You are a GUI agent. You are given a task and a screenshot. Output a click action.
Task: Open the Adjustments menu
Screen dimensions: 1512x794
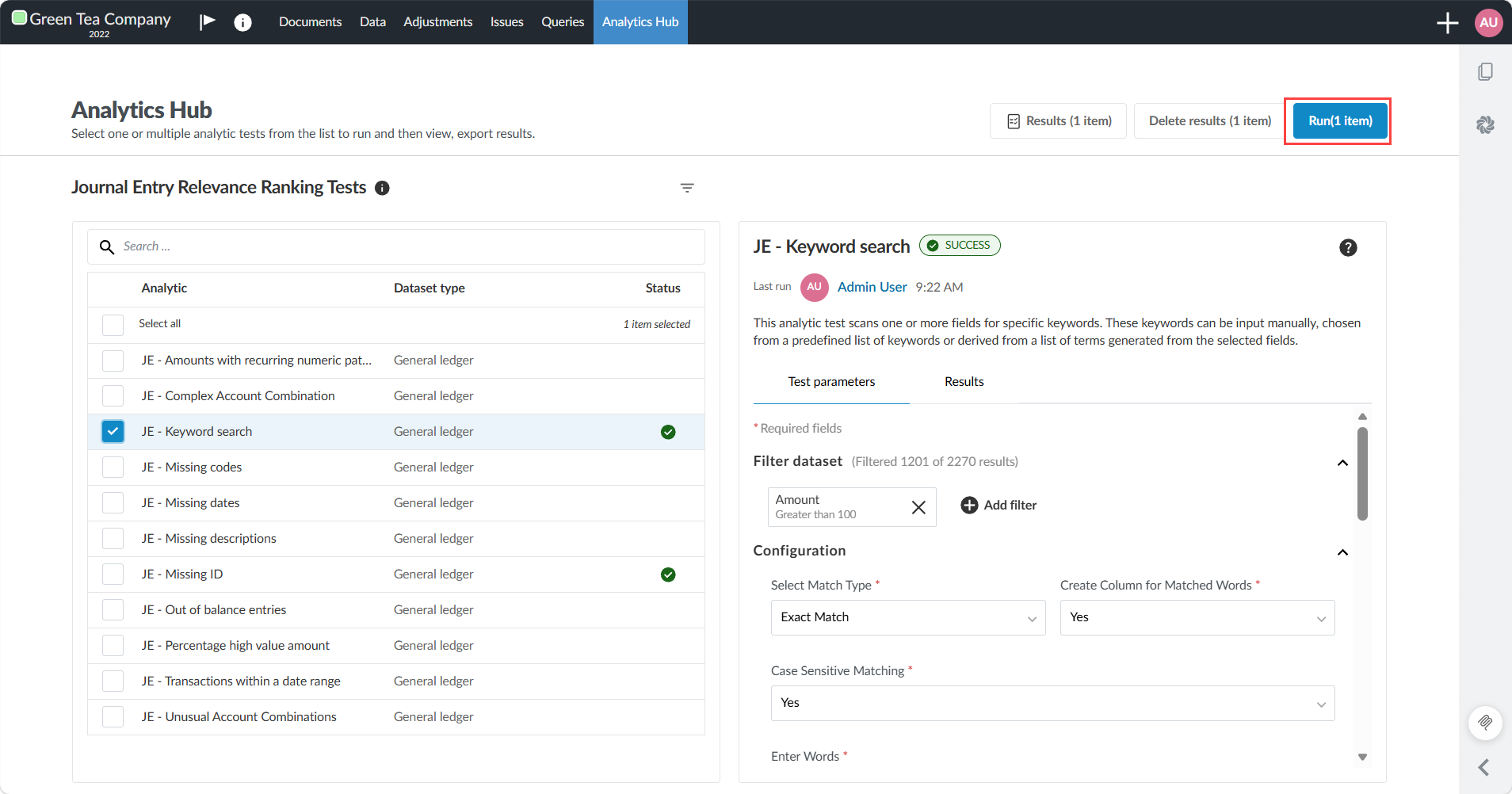(x=437, y=22)
